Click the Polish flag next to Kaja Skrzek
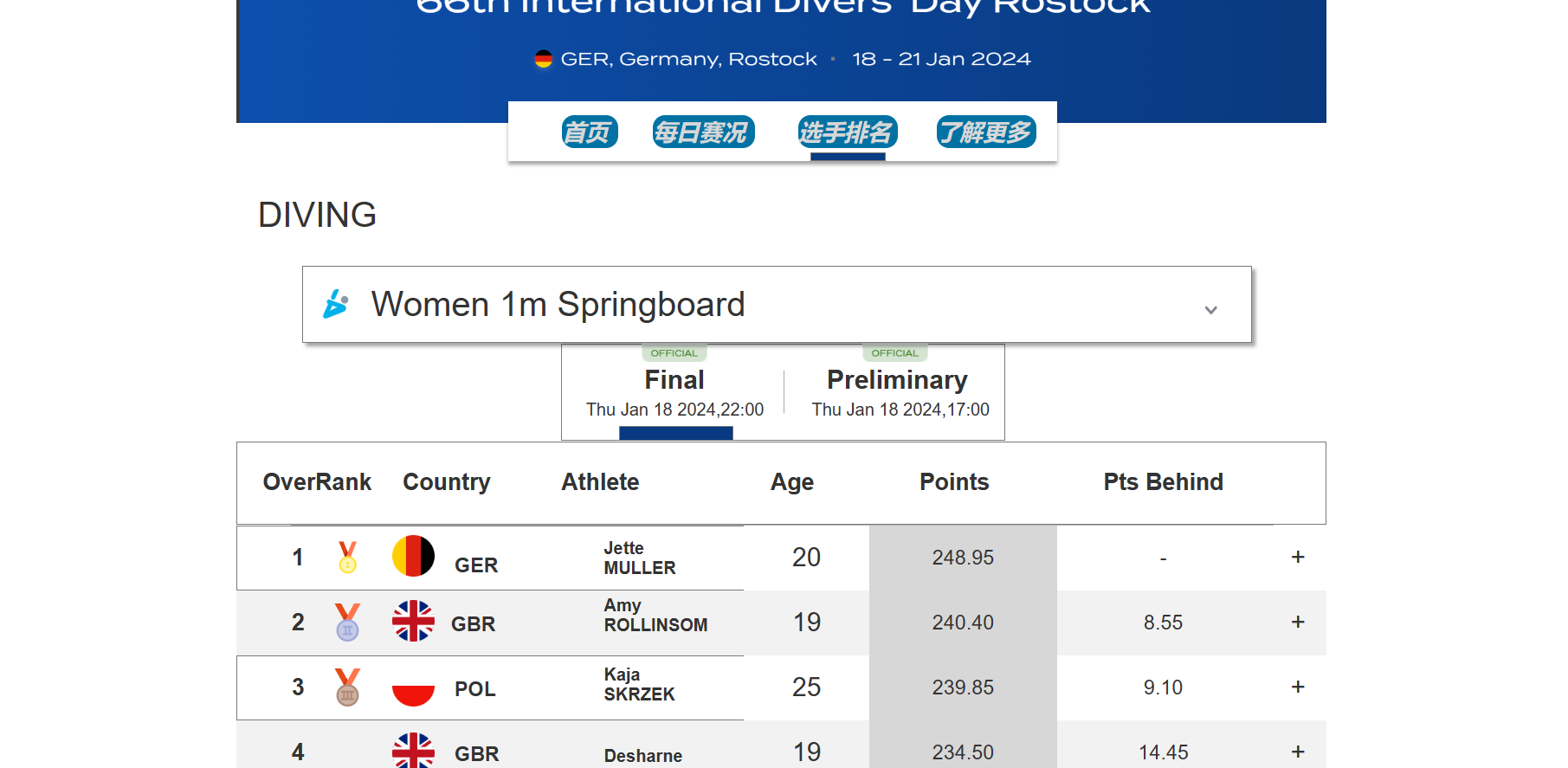The image size is (1568, 768). 413,687
